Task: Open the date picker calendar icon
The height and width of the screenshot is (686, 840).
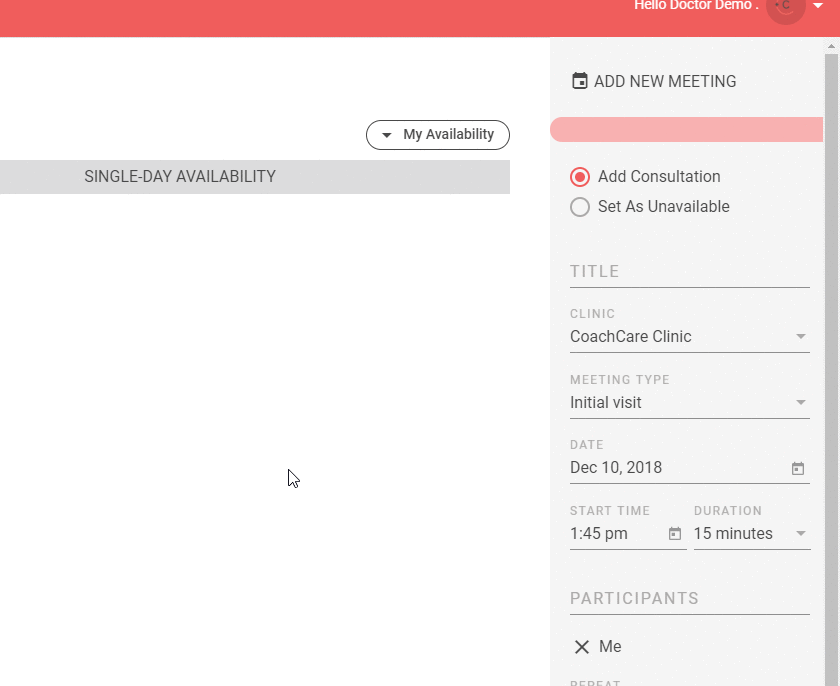Action: (798, 468)
